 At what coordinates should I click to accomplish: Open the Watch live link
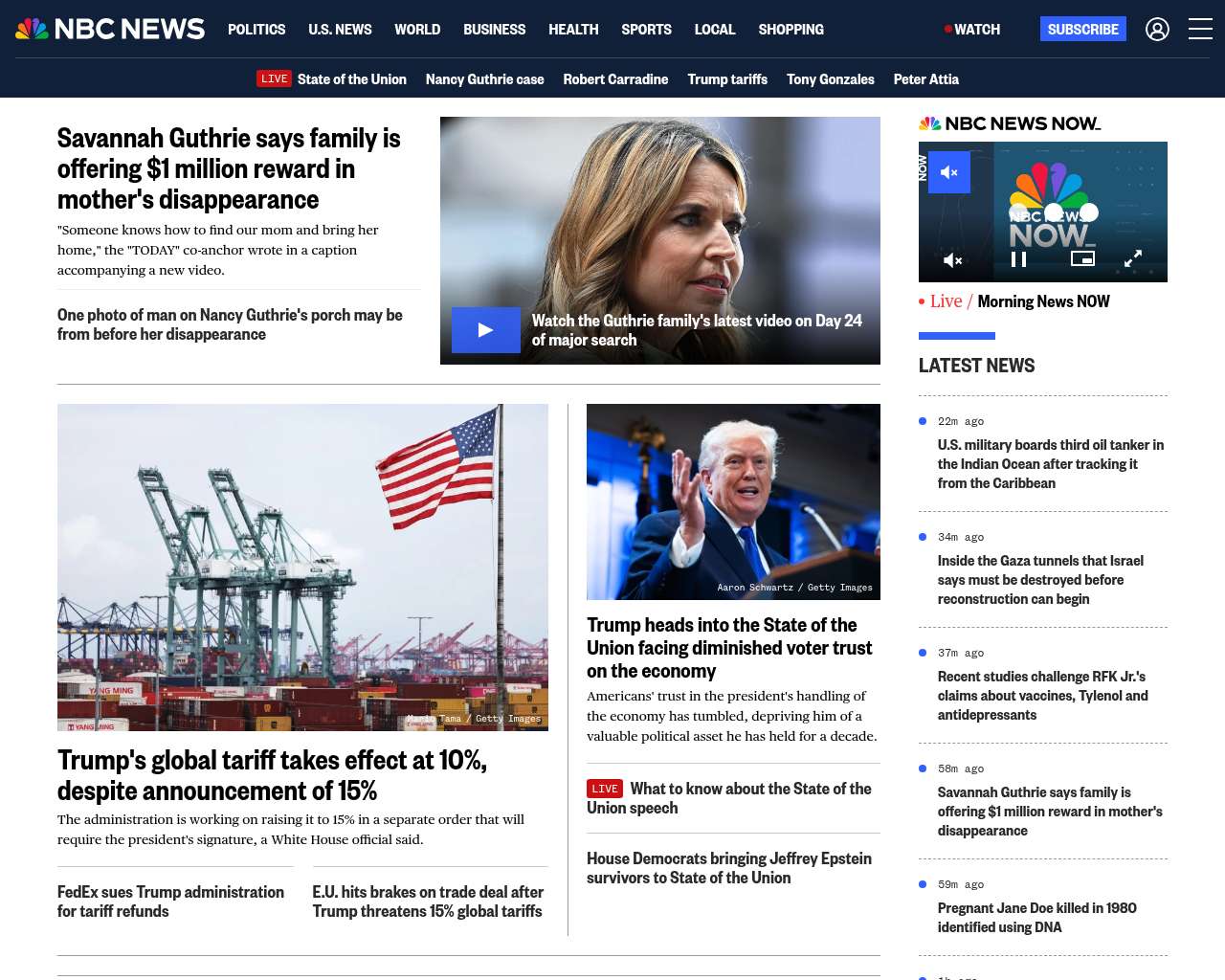pyautogui.click(x=972, y=30)
